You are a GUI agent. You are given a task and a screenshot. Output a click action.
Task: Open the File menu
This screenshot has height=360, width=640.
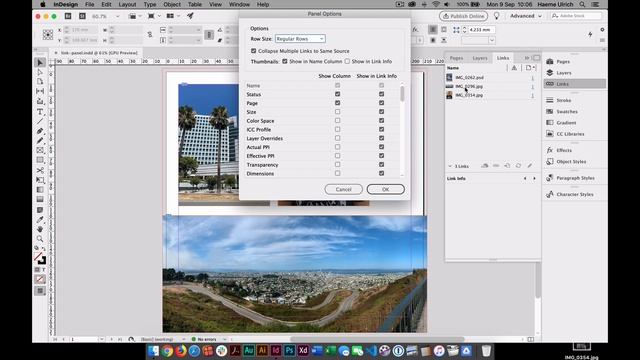(89, 4)
